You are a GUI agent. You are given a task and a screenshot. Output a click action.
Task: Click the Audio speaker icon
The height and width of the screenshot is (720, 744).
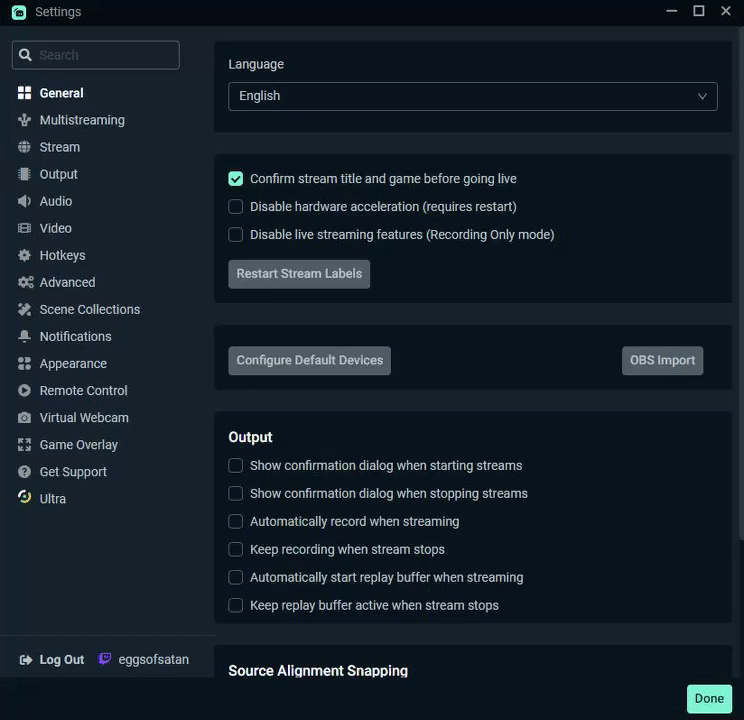(x=24, y=201)
